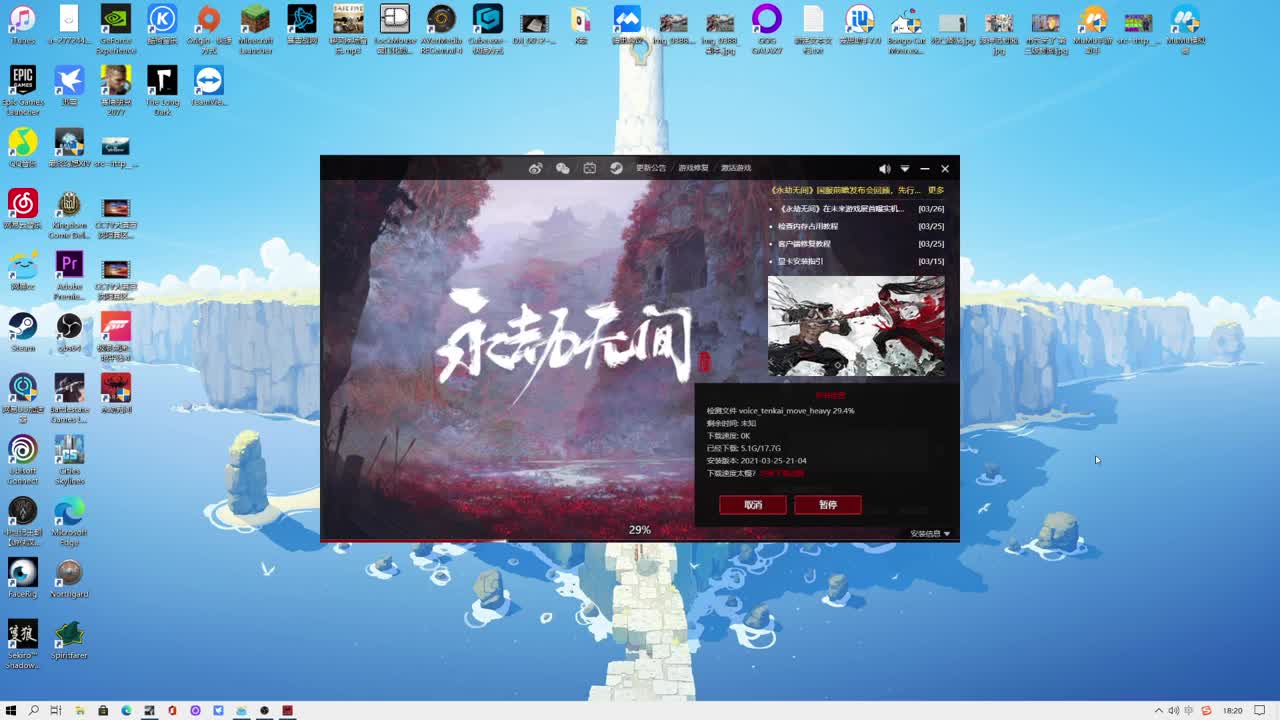Open the yellow 《永劫无间》国服前瞻发布会 headline
The width and height of the screenshot is (1280, 720).
[x=845, y=190]
